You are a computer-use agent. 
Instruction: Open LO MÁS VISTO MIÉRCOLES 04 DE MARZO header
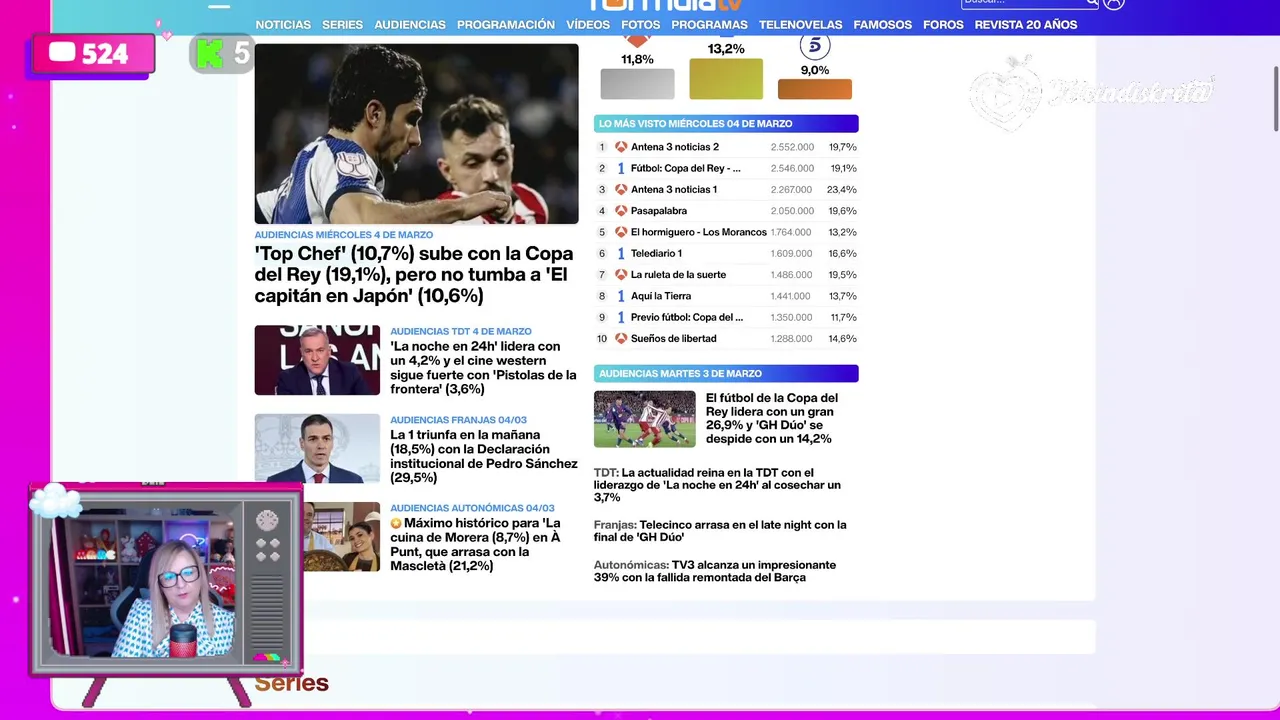coord(726,124)
